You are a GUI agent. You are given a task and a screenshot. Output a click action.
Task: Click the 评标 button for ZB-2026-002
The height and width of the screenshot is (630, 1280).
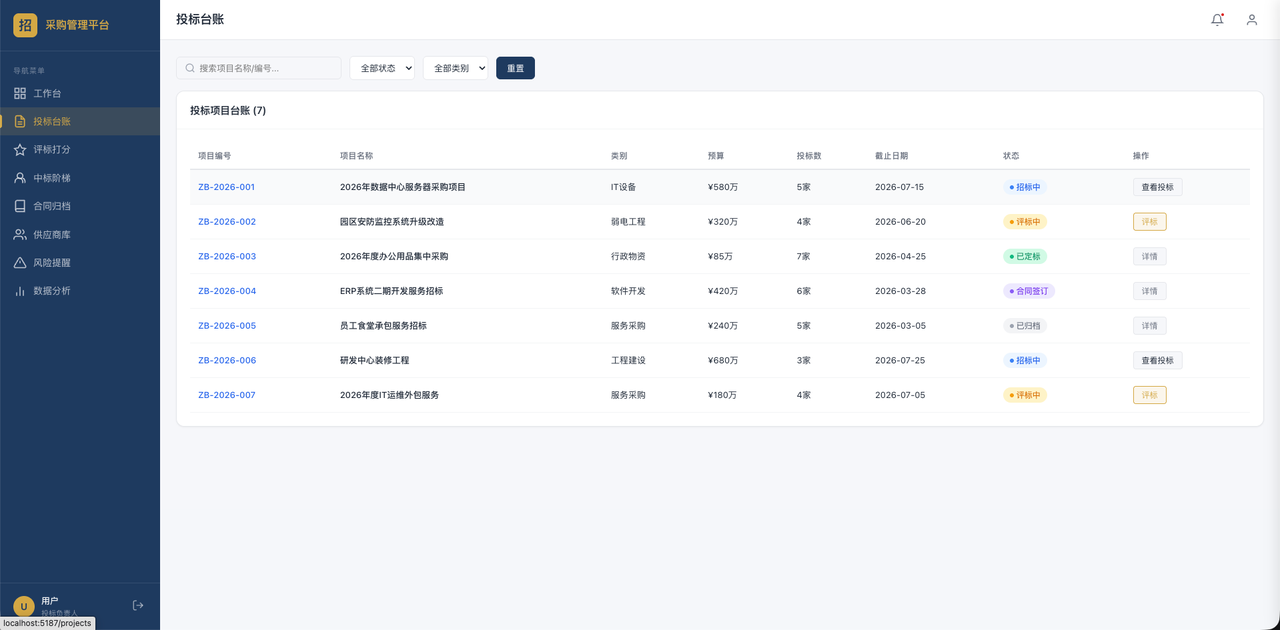point(1149,222)
